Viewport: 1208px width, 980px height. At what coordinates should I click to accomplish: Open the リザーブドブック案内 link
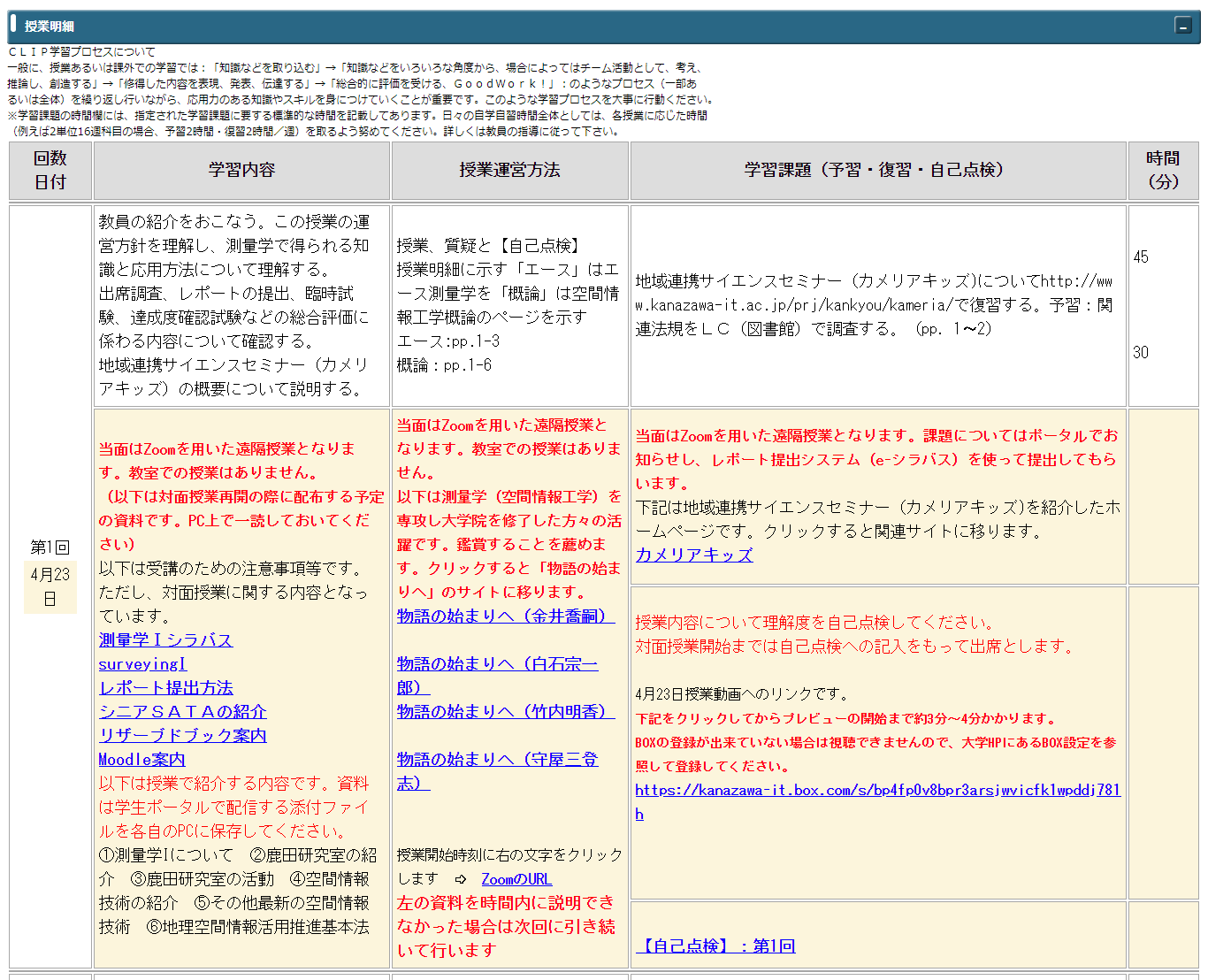pos(182,735)
